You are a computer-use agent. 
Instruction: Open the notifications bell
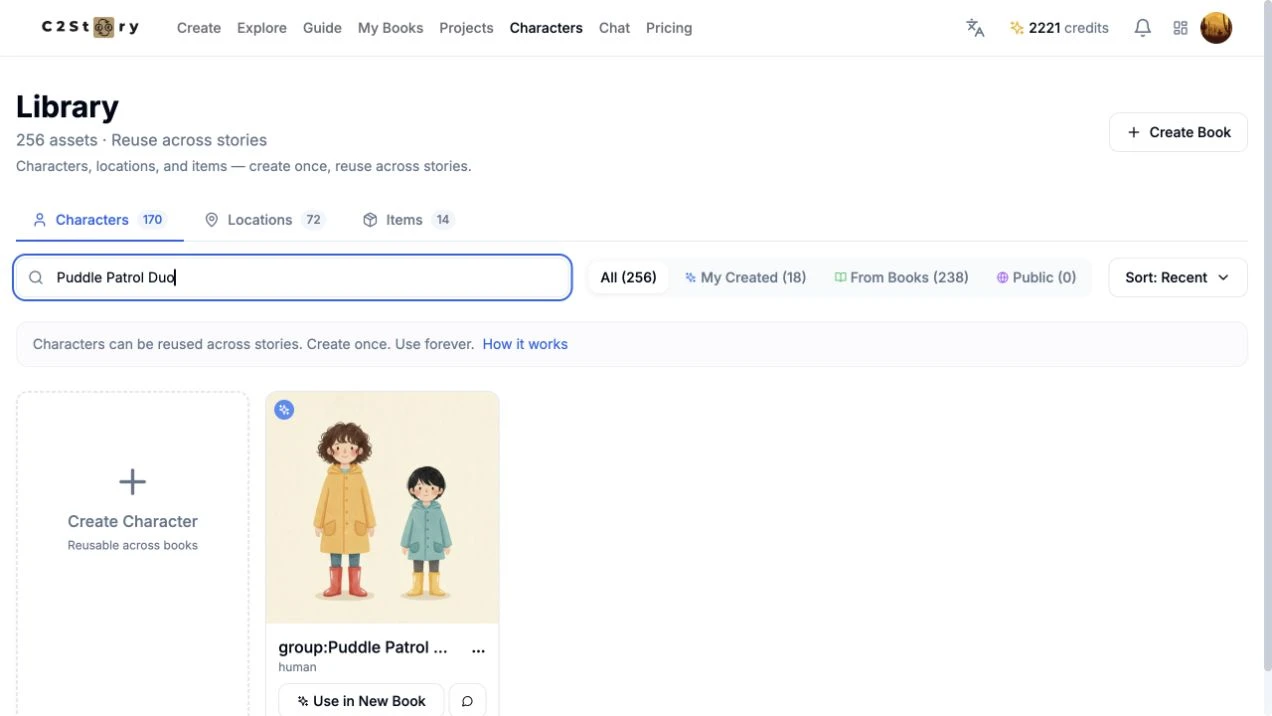point(1142,28)
